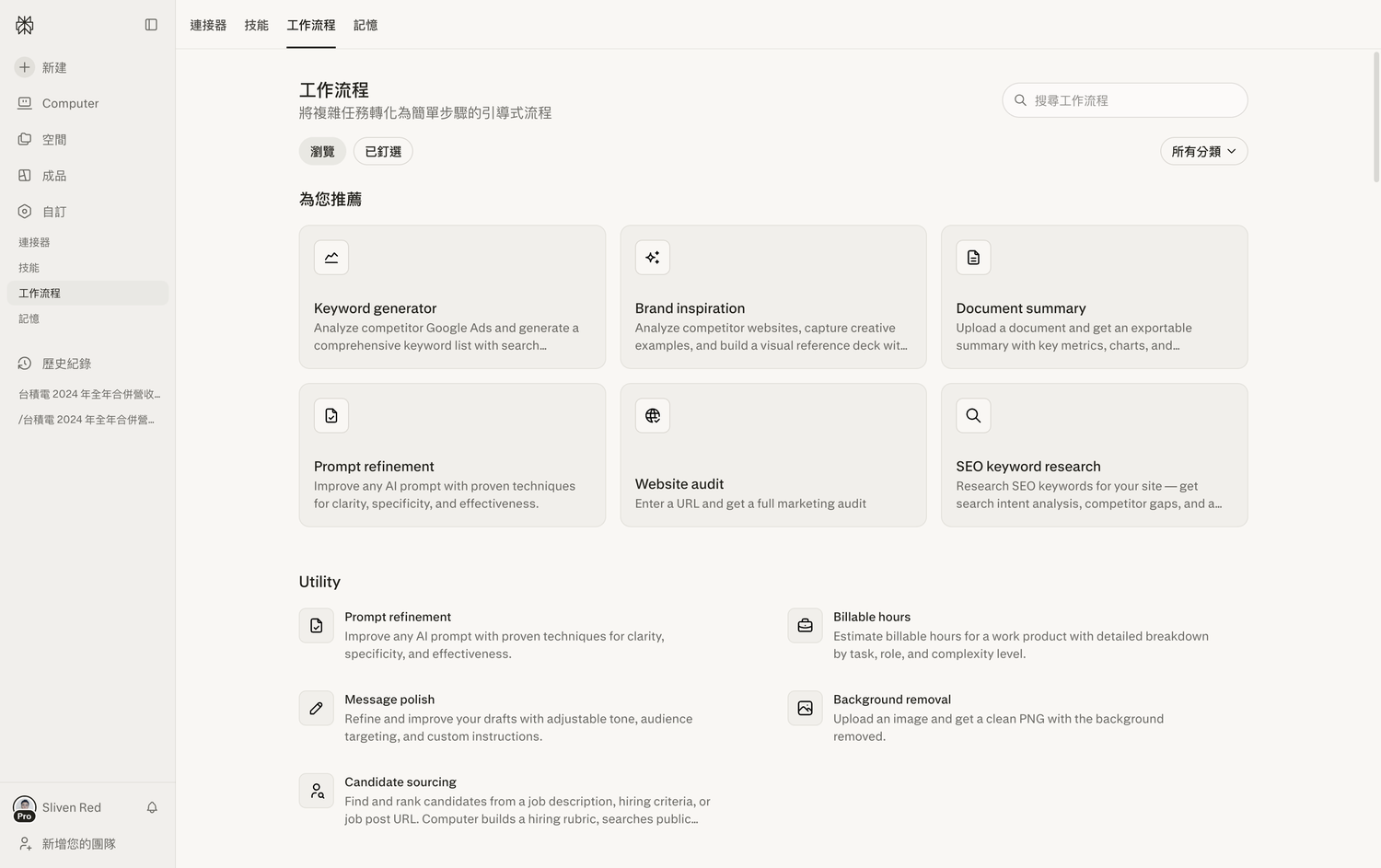Click the 新建 label to start new

tap(54, 67)
